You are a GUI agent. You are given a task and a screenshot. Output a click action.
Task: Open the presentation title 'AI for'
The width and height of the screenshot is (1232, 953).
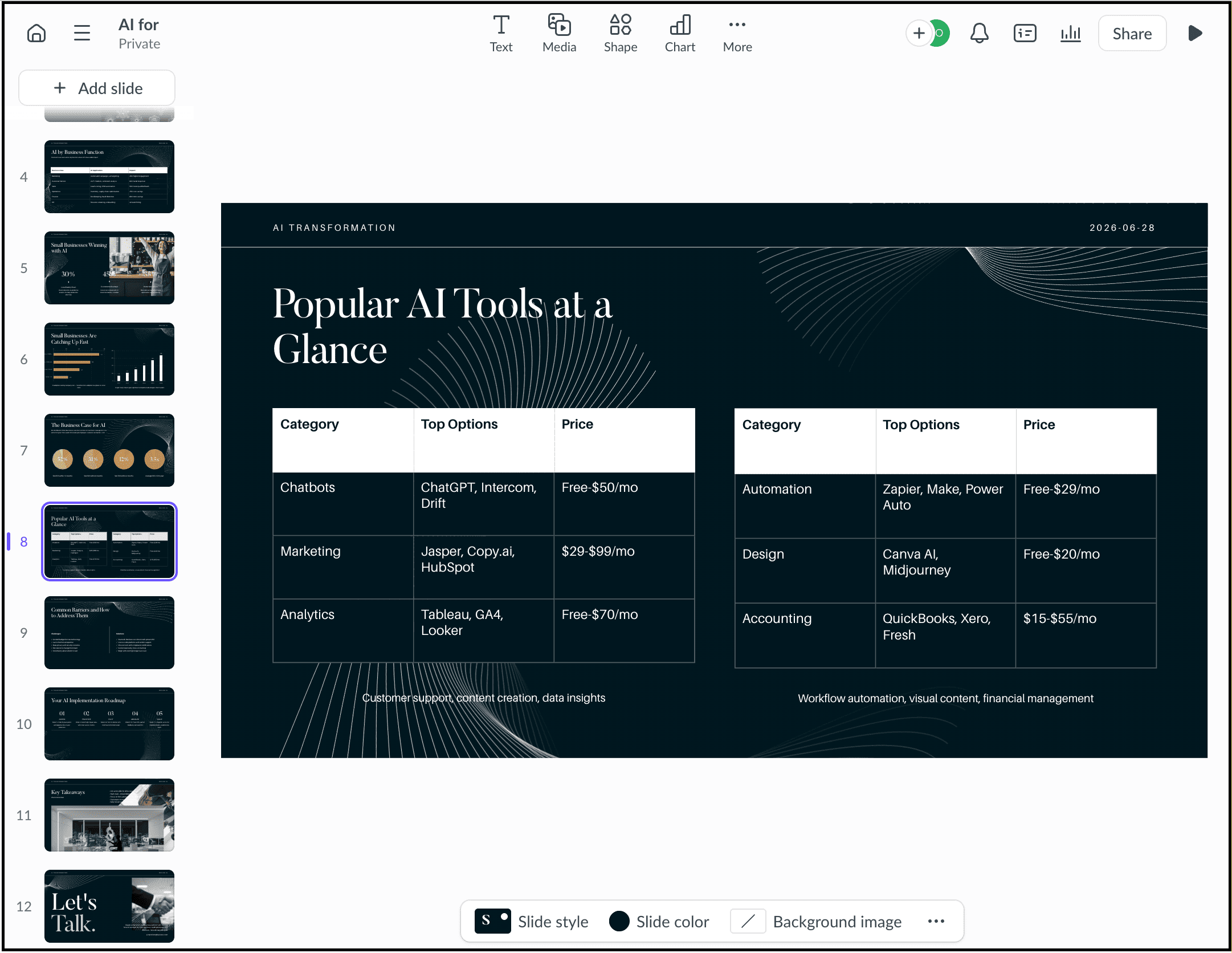[x=138, y=25]
